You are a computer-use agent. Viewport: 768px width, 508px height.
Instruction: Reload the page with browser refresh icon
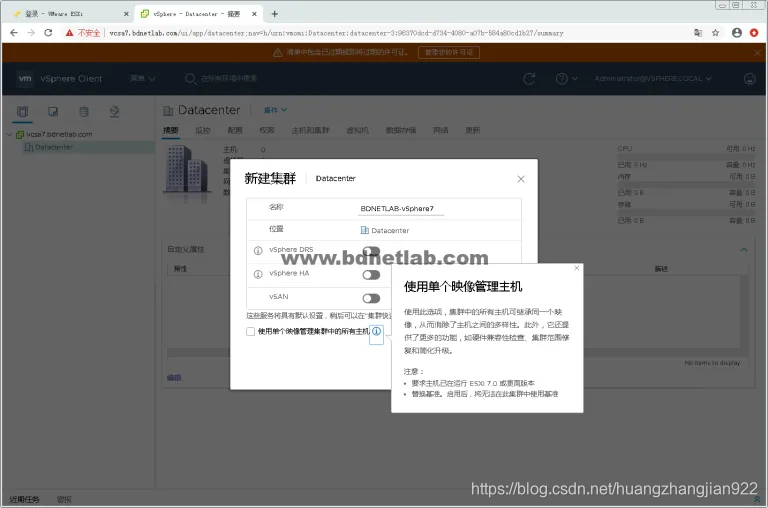coord(48,33)
